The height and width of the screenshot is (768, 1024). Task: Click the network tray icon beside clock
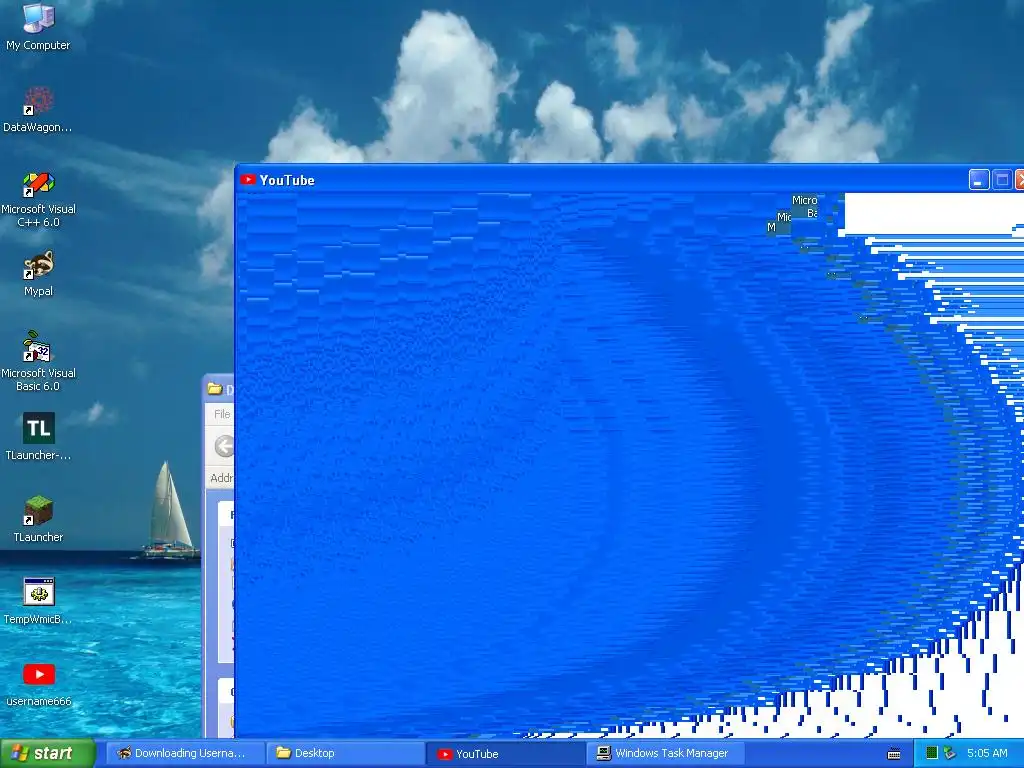coord(950,754)
